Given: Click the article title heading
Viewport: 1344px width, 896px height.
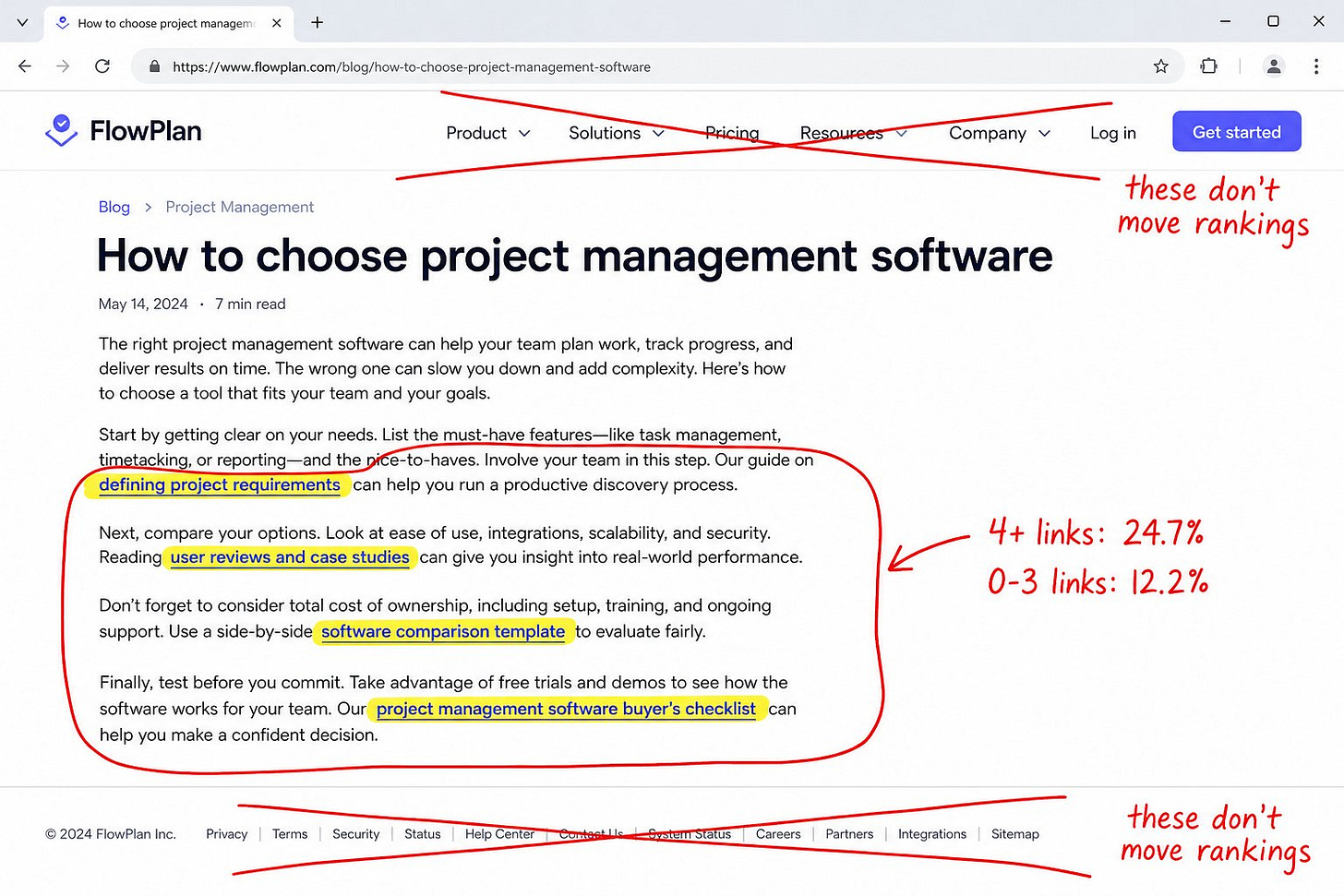Looking at the screenshot, I should tap(574, 256).
